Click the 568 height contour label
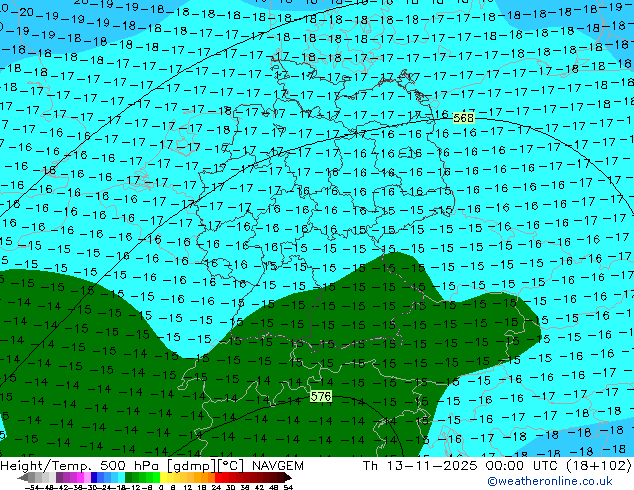 [463, 118]
